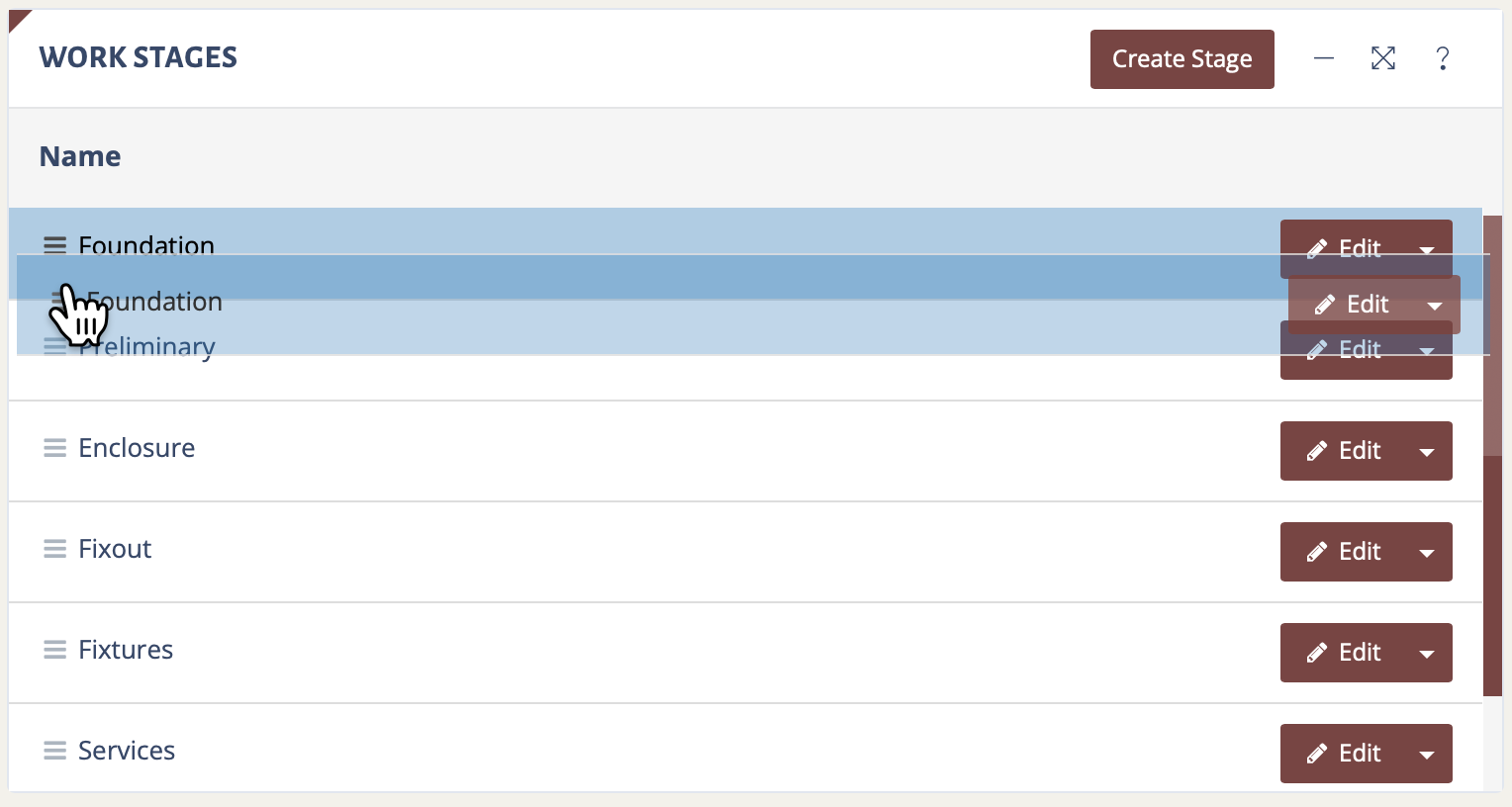This screenshot has height=807, width=1512.
Task: Edit the Fixout stage
Action: (x=1344, y=552)
